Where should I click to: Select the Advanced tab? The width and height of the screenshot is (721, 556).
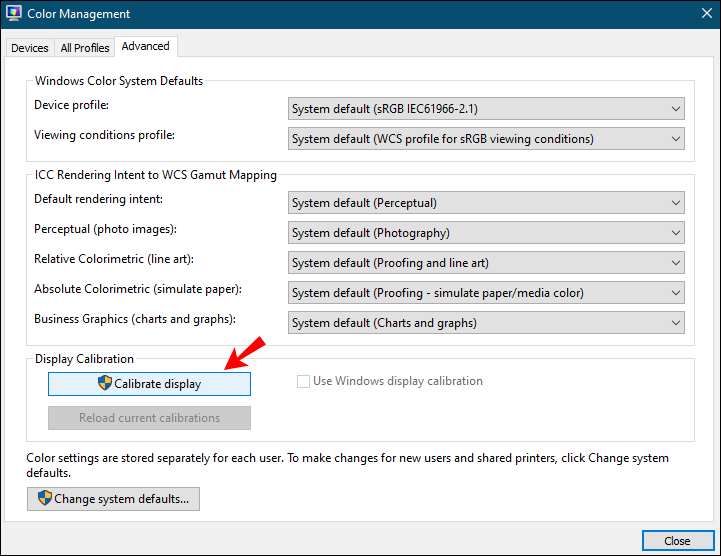[x=146, y=46]
